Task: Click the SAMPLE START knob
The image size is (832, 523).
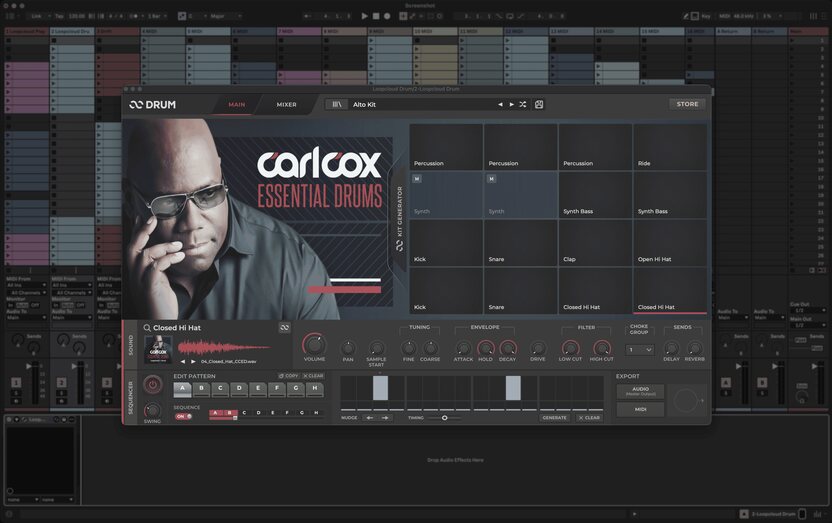Action: pyautogui.click(x=376, y=348)
